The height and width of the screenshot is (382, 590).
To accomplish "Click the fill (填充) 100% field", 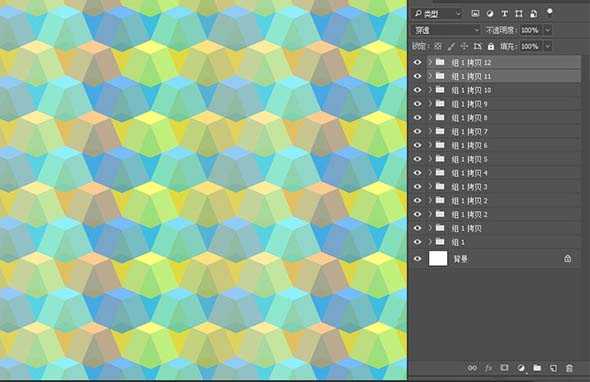I will tap(530, 46).
